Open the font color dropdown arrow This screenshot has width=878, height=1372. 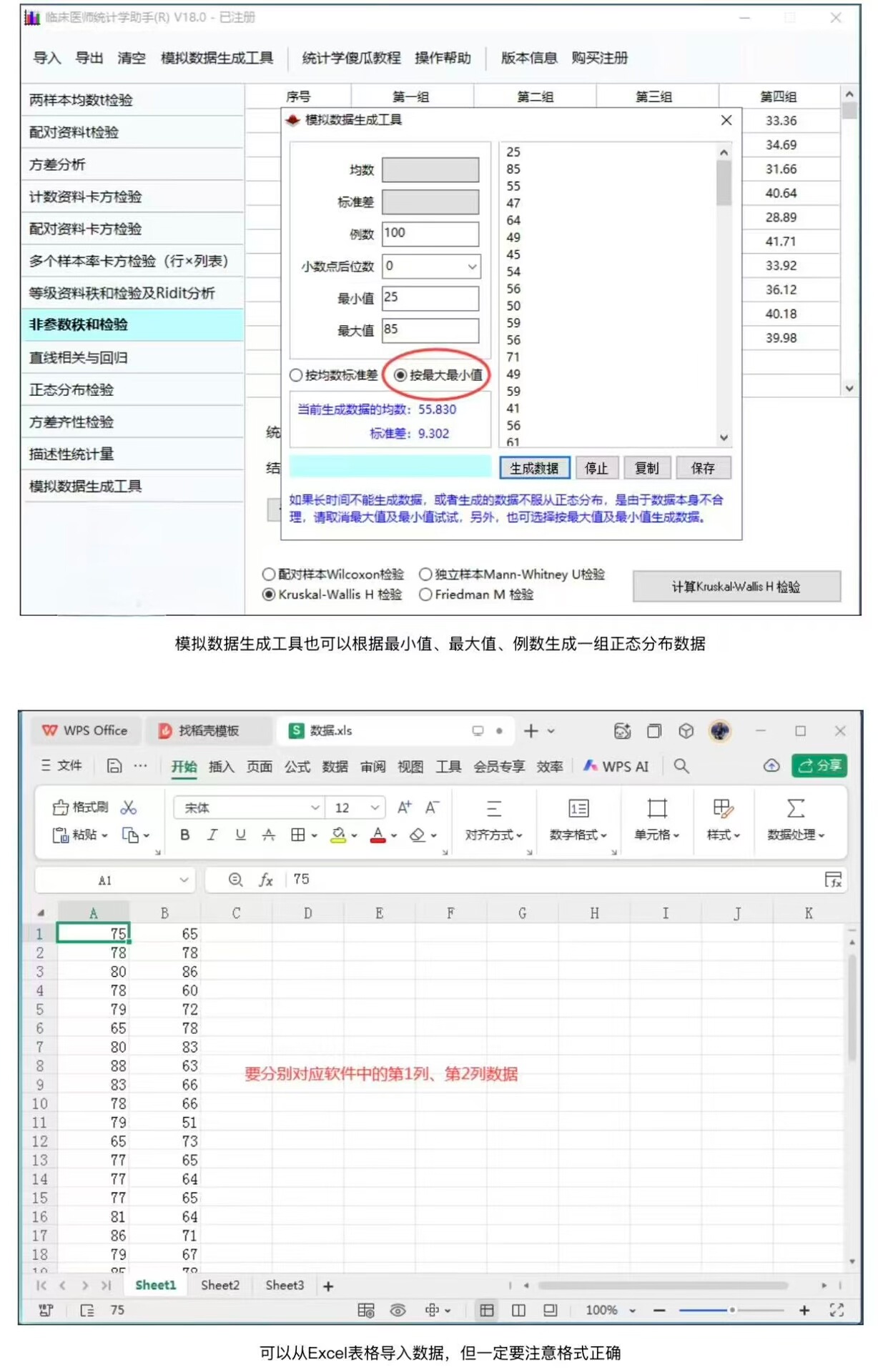394,835
